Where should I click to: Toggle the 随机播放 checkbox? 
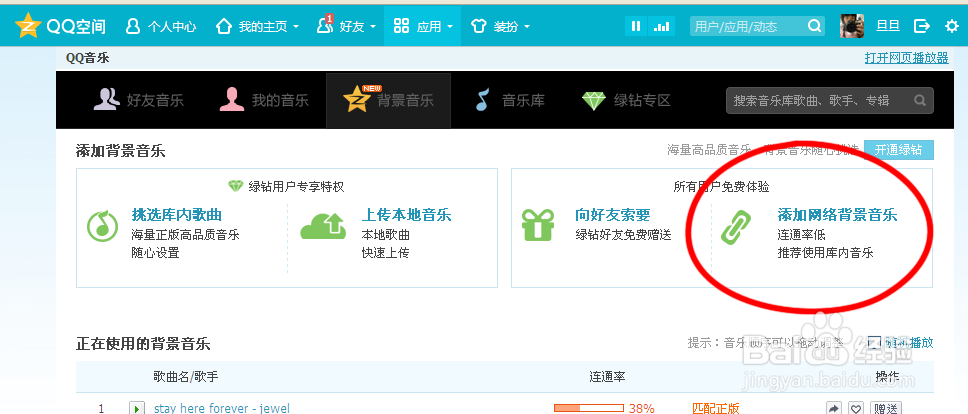(874, 342)
